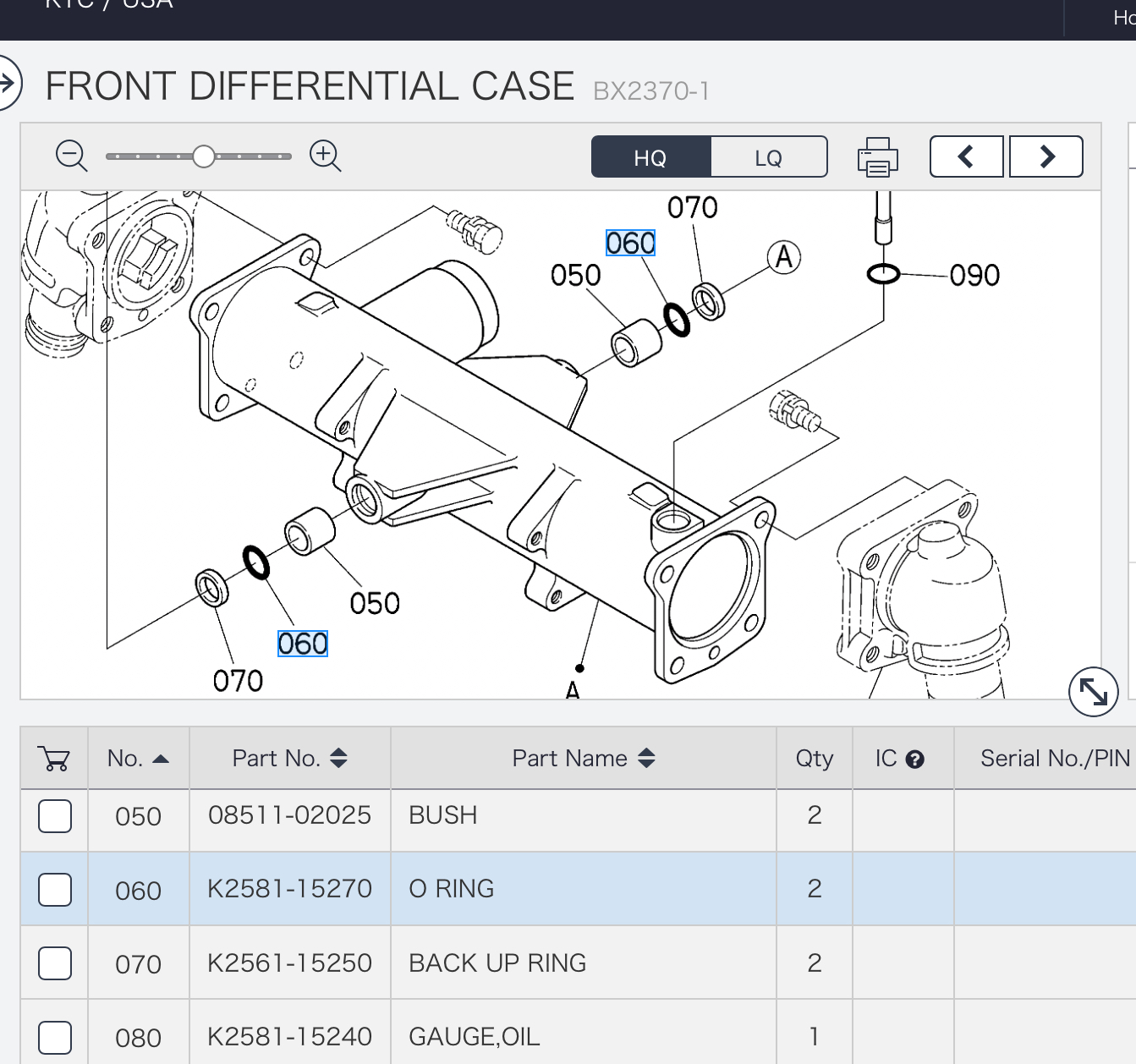Click the Qty column header

815,759
